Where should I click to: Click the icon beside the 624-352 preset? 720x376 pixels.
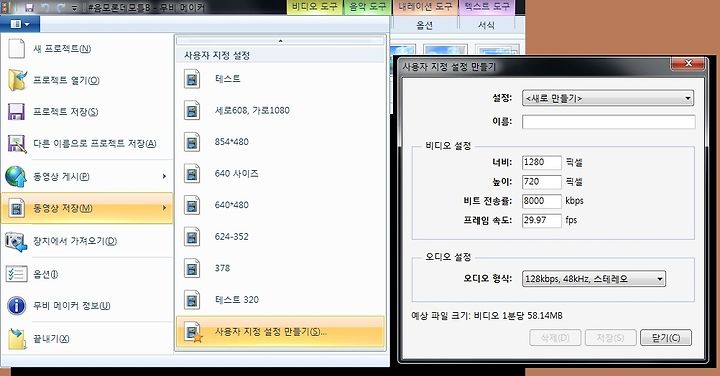pos(192,237)
